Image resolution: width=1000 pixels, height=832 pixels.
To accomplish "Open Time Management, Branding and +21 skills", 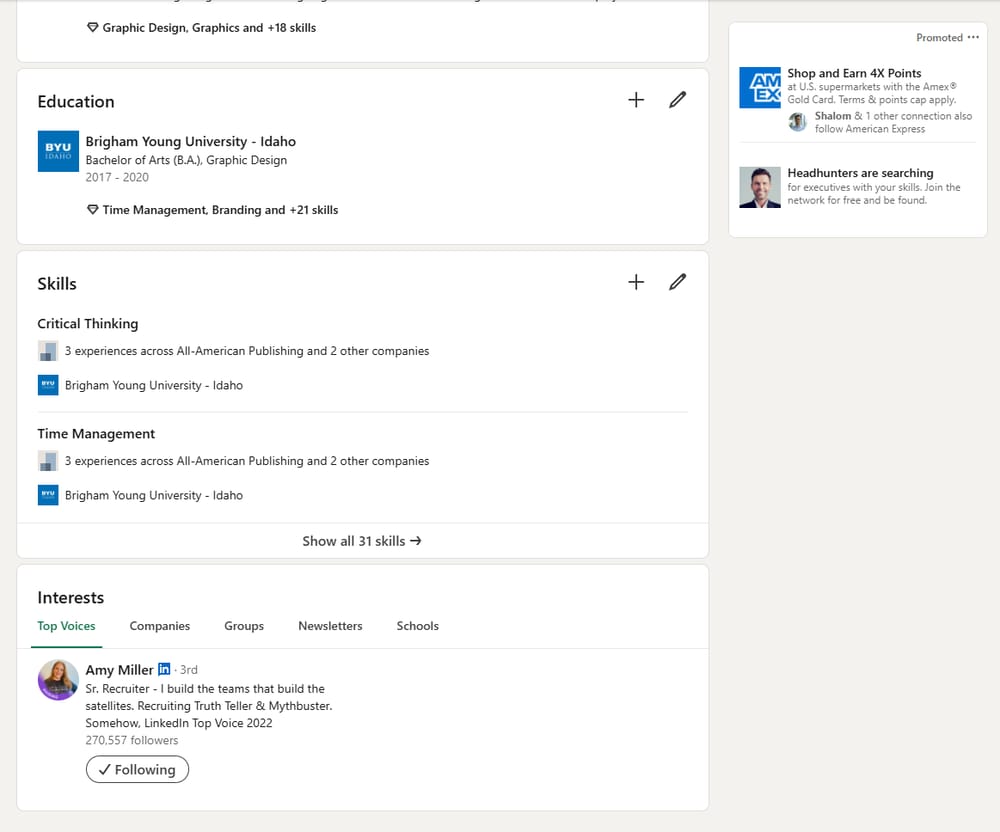I will [x=220, y=210].
